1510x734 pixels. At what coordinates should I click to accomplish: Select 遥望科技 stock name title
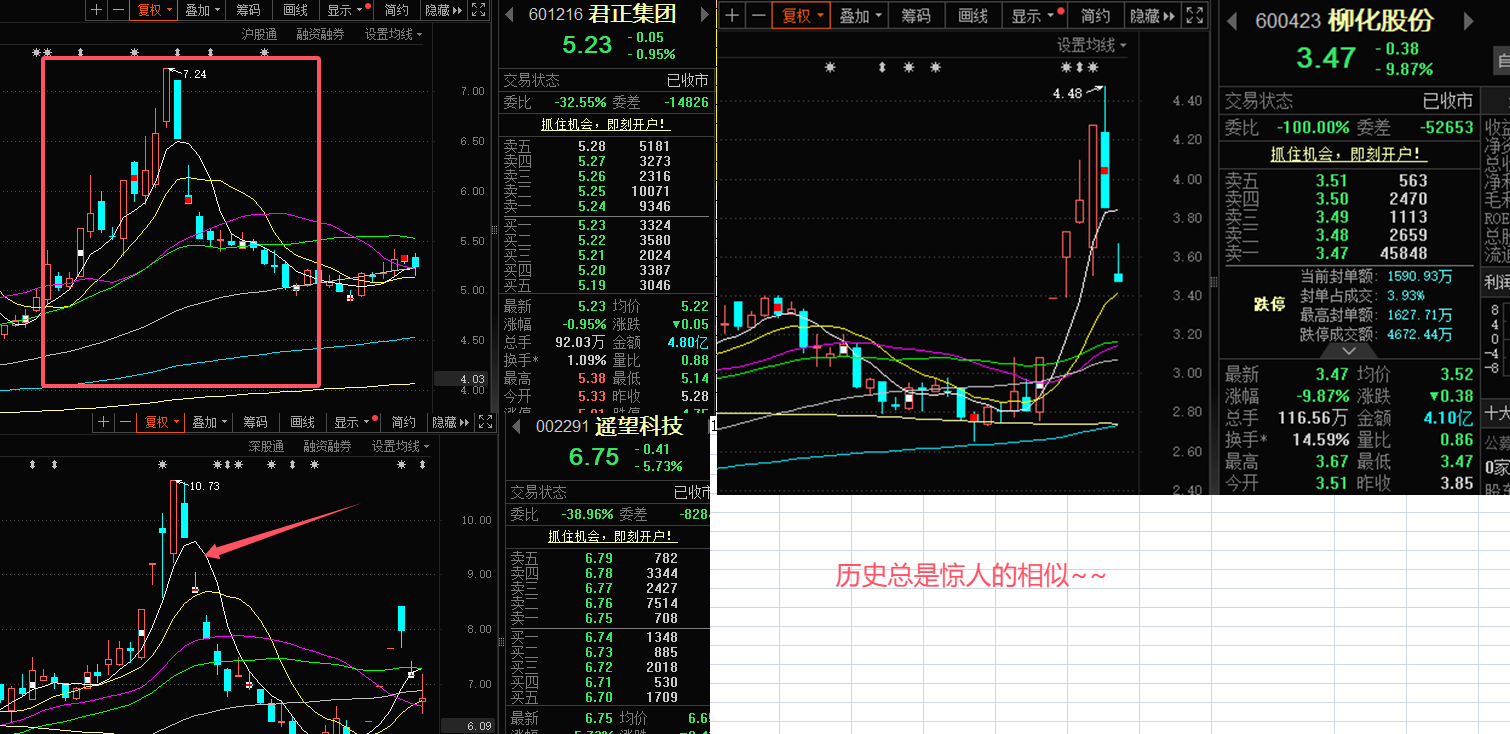(640, 427)
